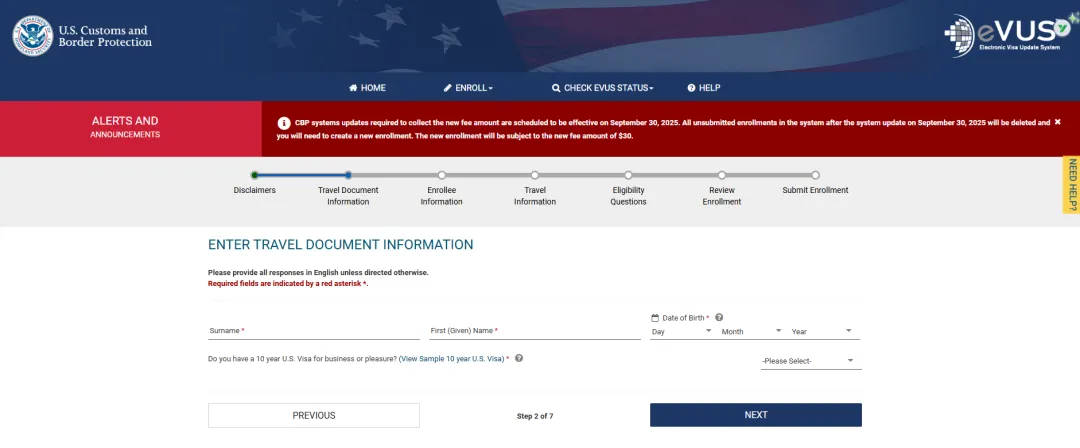
Task: Go to the Home menu item
Action: [x=367, y=88]
